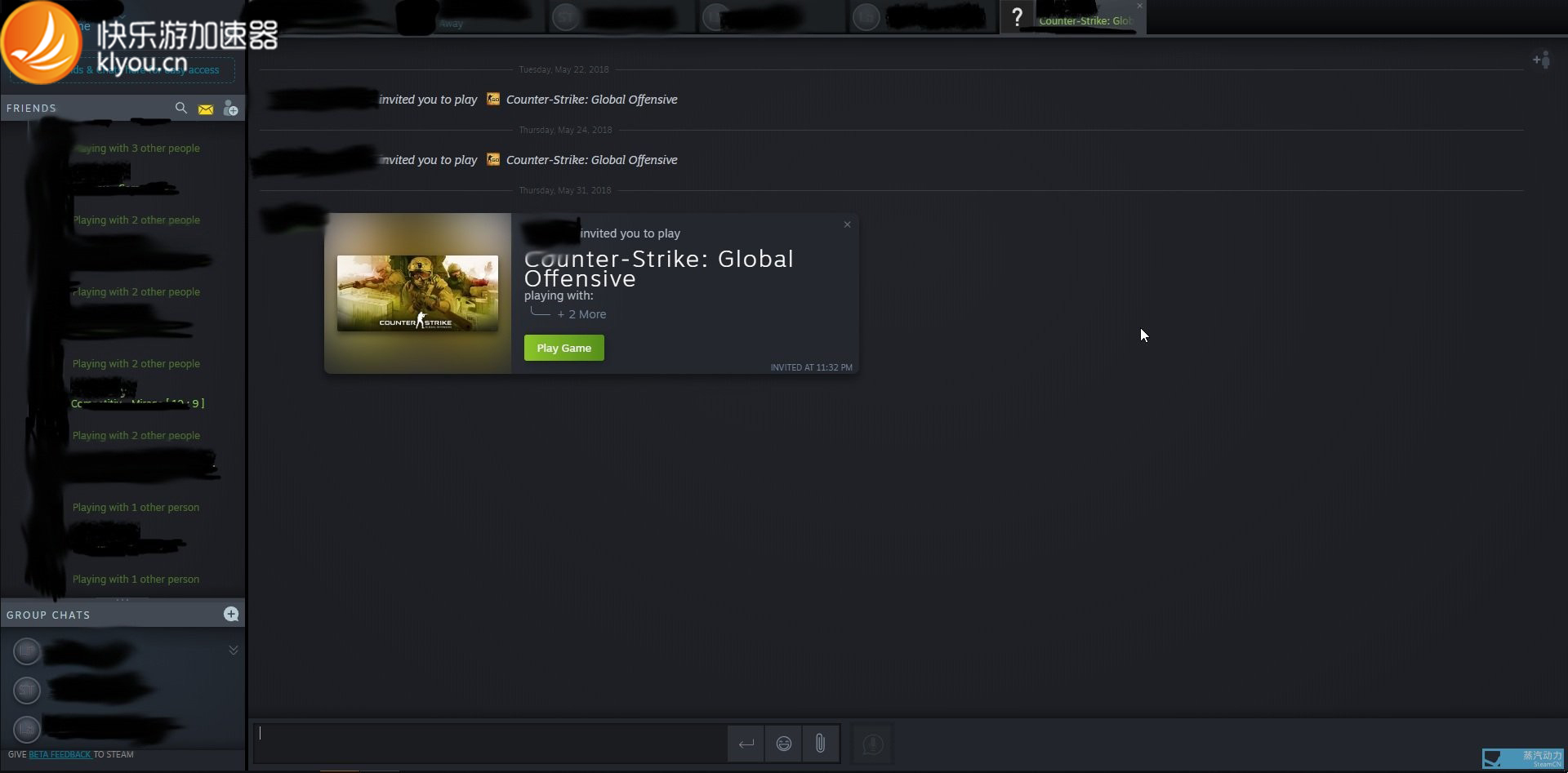Click the paperclip attachment icon
Screen dimensions: 1568x773
[x=820, y=744]
